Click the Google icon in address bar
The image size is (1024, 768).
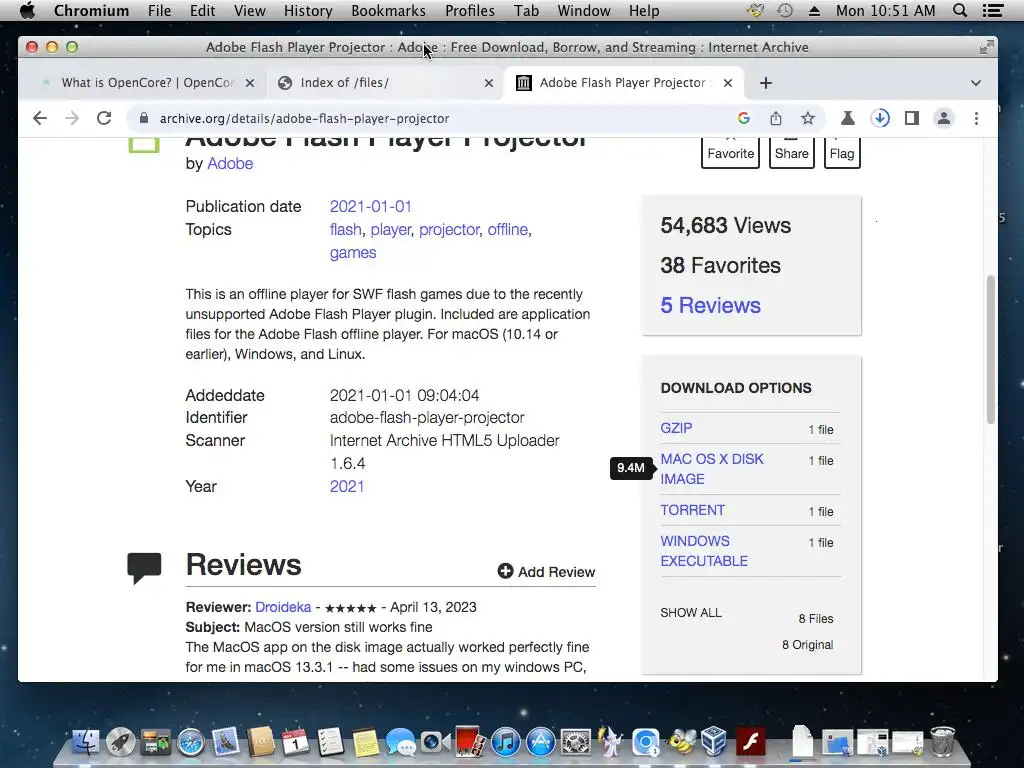(743, 118)
